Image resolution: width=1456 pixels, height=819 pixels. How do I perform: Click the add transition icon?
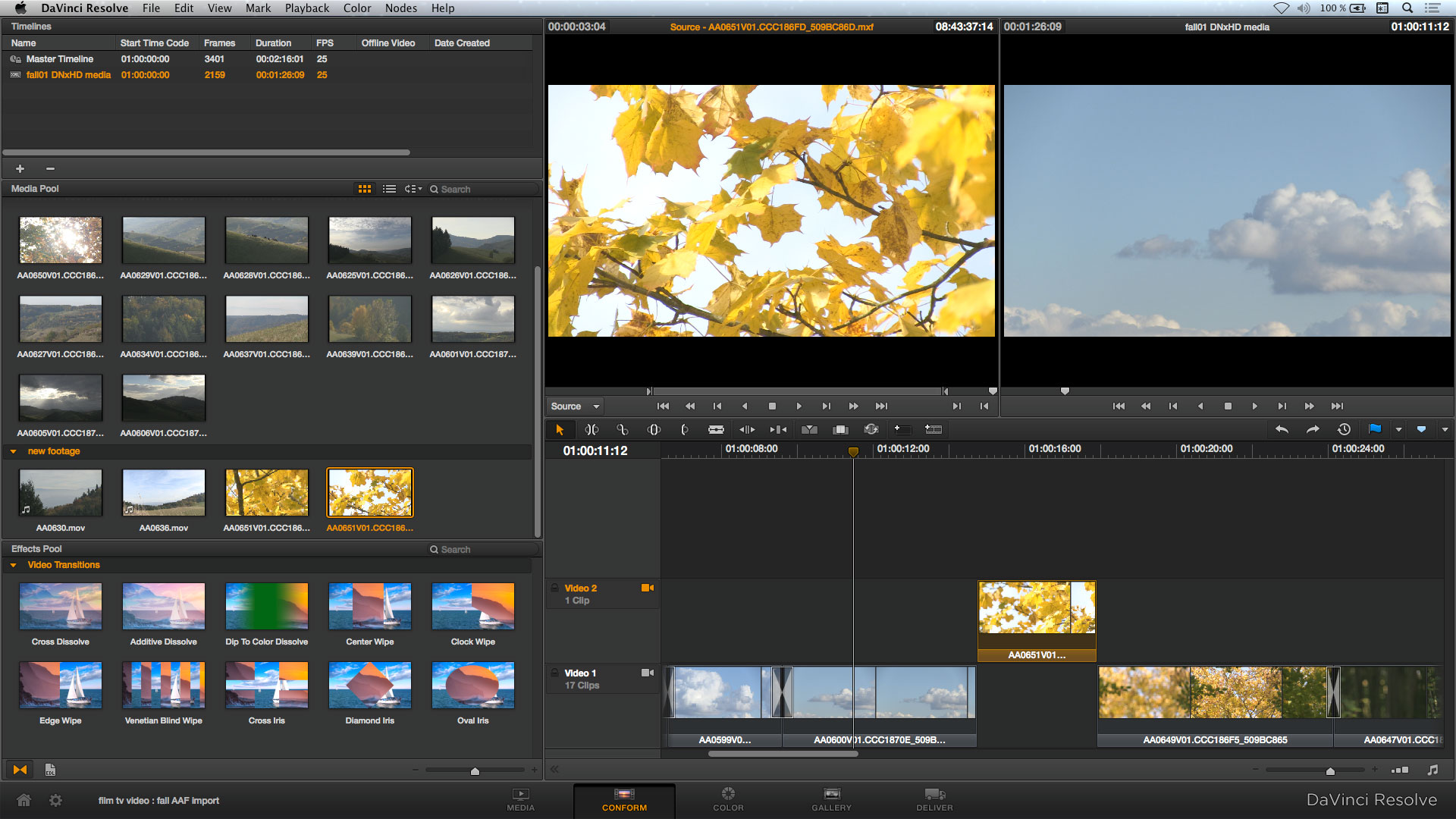[x=934, y=430]
